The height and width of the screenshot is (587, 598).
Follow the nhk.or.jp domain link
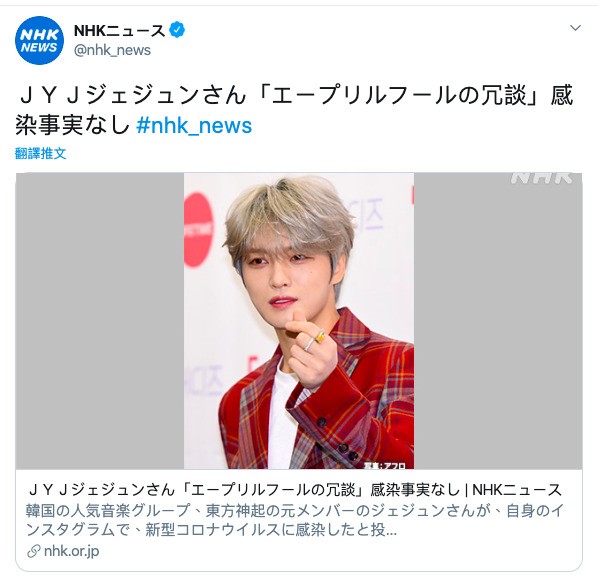(72, 551)
